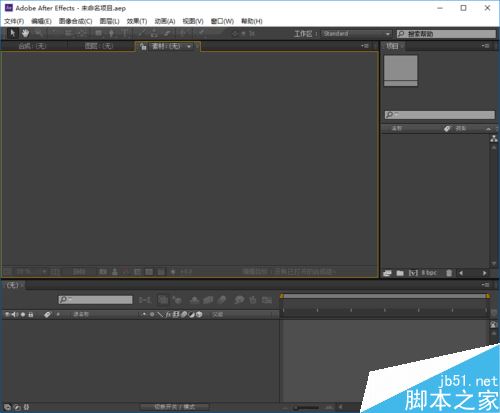Click audio speaker column header in timeline

click(x=15, y=314)
